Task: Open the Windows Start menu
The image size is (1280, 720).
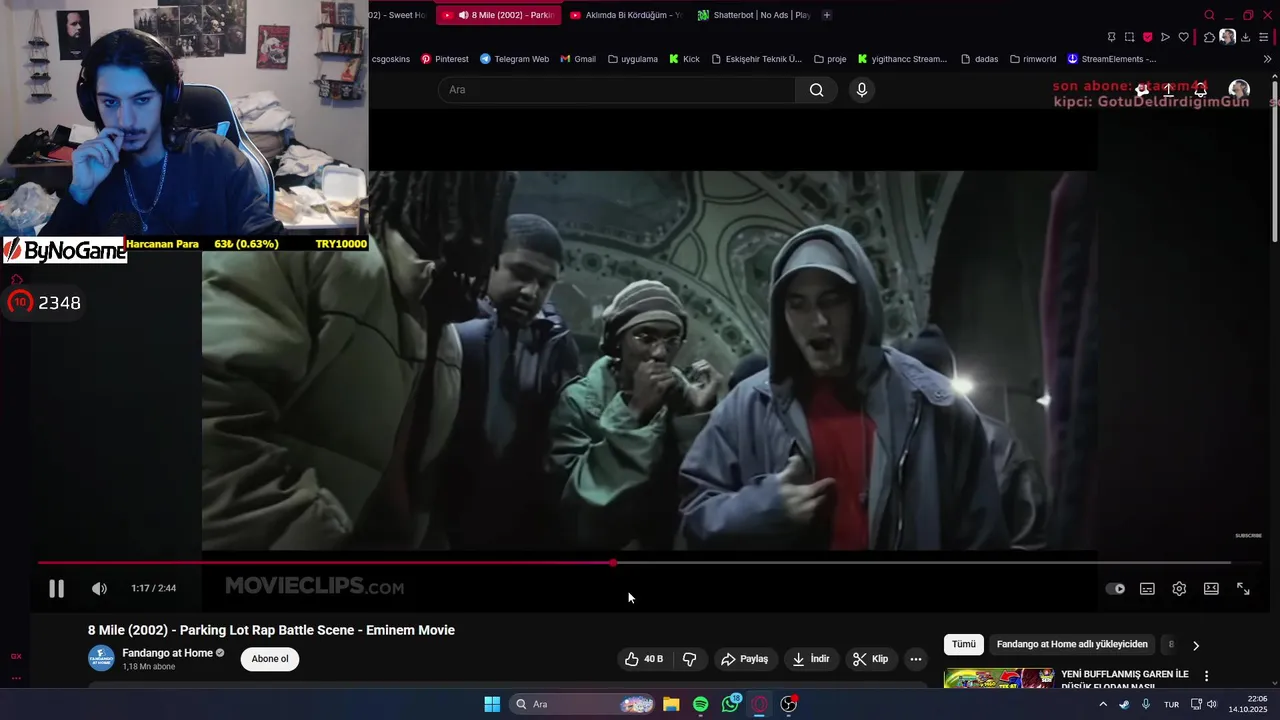Action: pyautogui.click(x=492, y=704)
